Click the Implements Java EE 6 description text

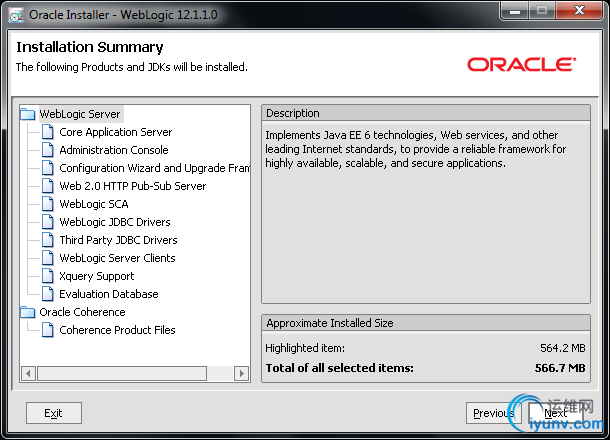(415, 149)
